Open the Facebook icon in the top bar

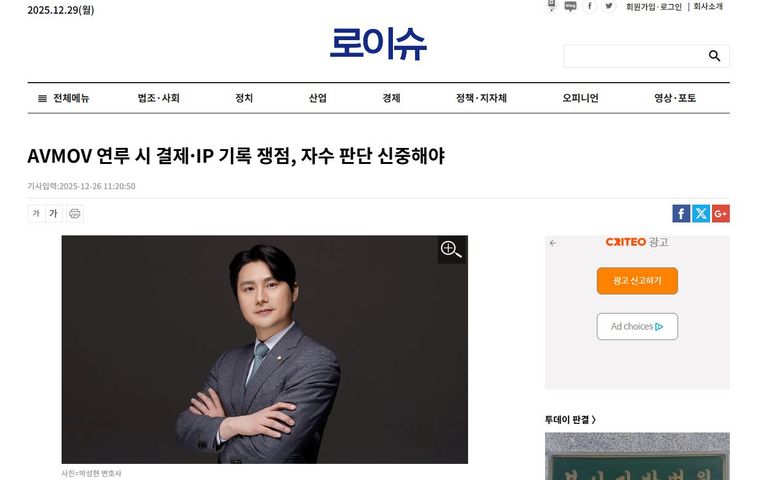[x=590, y=6]
